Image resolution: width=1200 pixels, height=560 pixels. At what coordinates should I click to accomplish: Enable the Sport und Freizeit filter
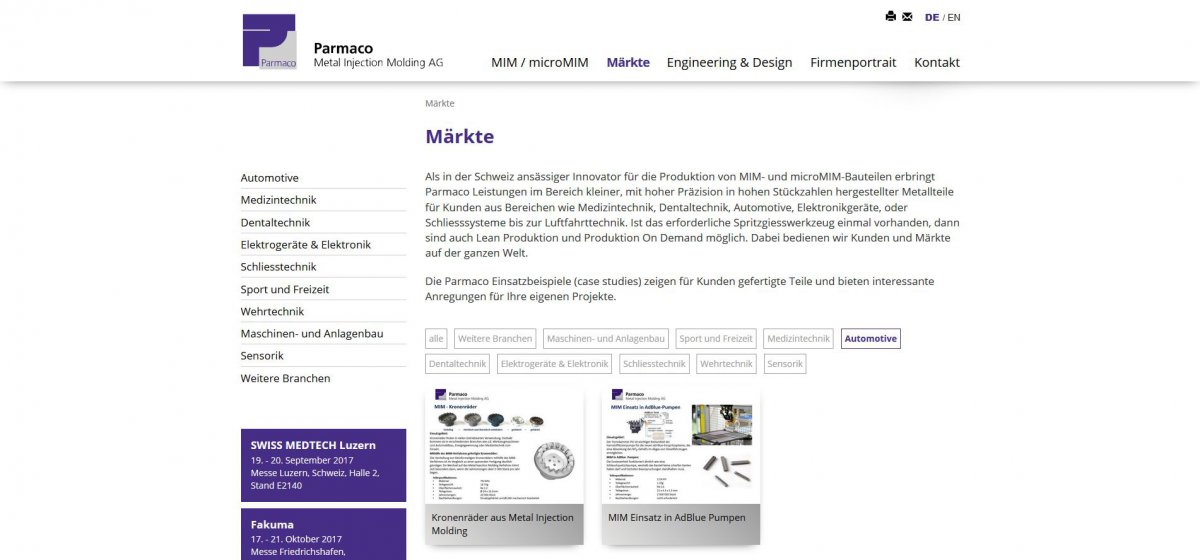(x=715, y=339)
